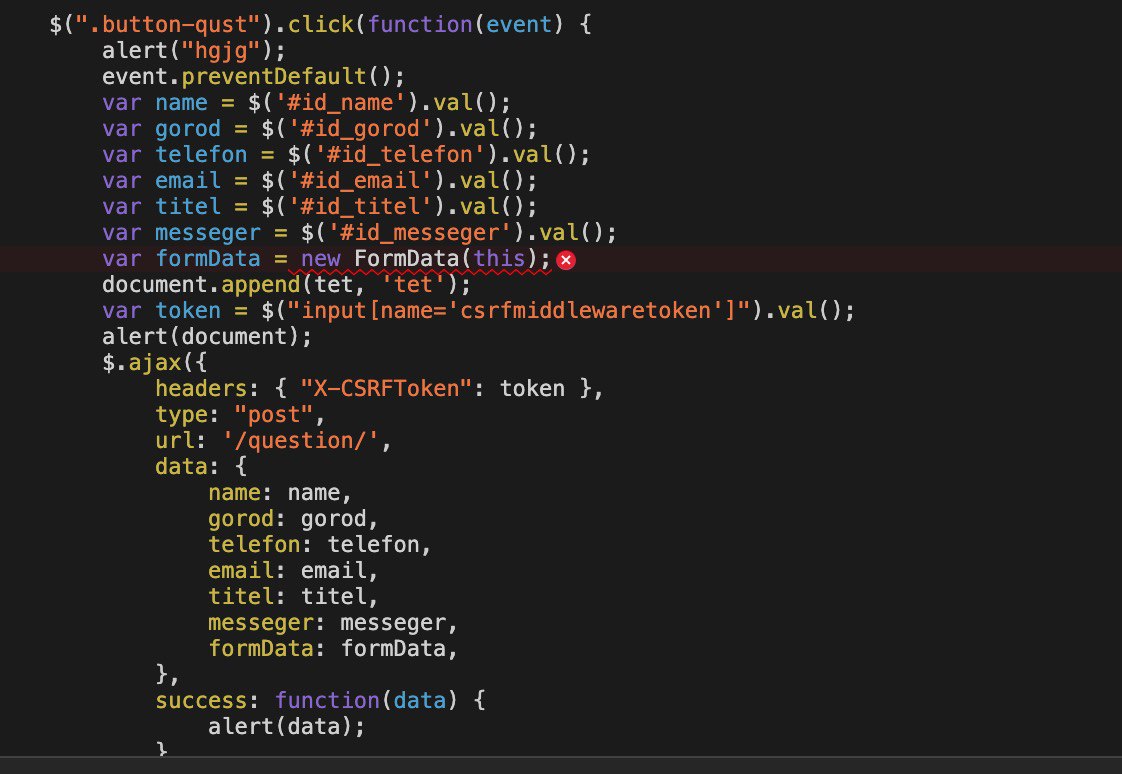The image size is (1122, 774).
Task: Click the alert(document) line
Action: (x=207, y=336)
